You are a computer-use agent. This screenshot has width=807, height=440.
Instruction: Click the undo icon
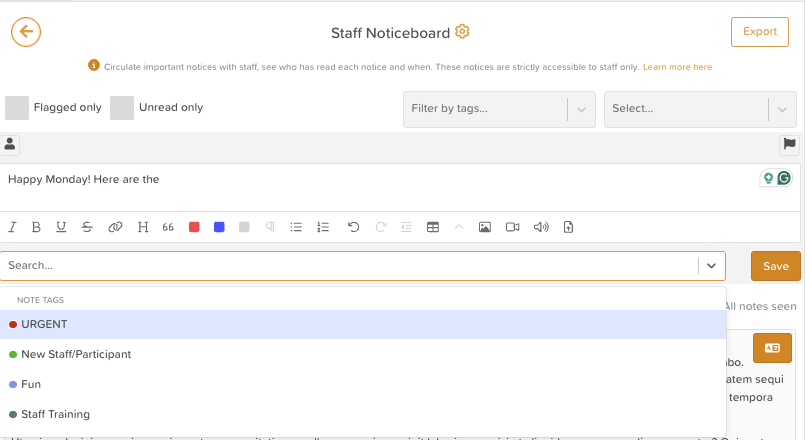click(x=353, y=227)
